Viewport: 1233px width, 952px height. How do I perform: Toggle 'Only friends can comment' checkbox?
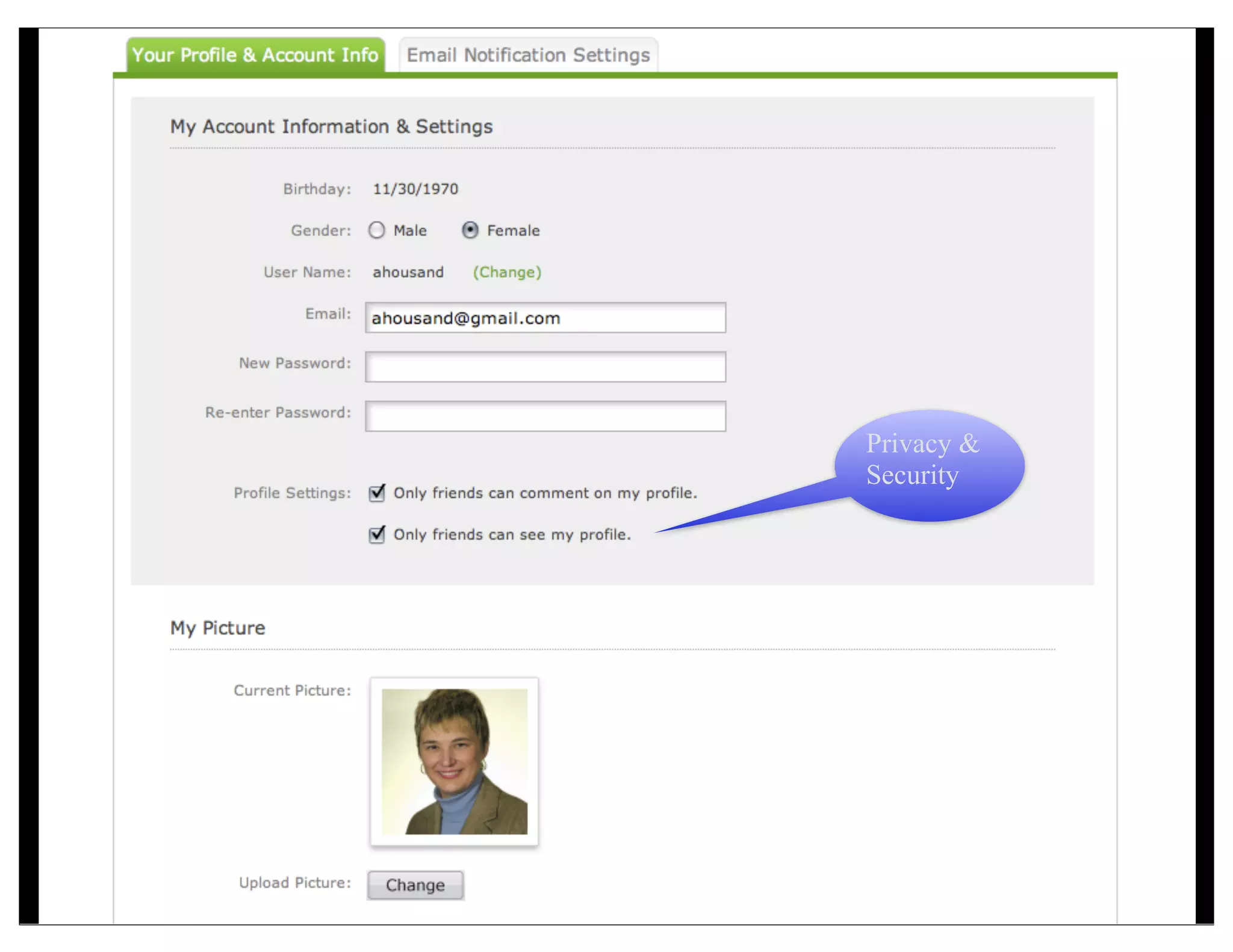click(377, 493)
